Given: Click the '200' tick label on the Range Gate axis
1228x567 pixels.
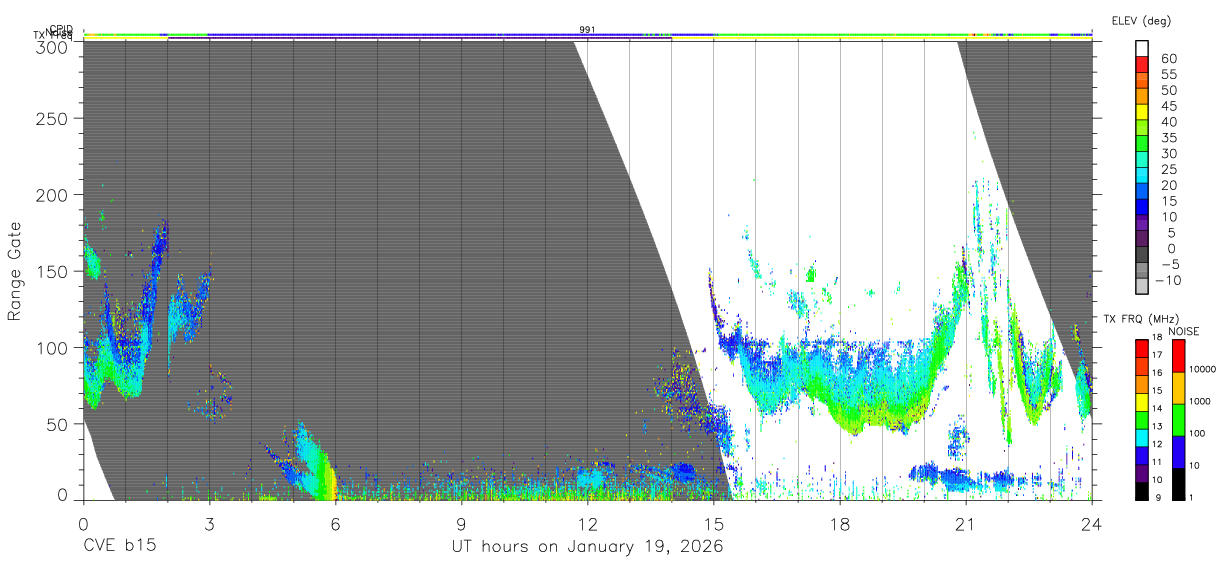Looking at the screenshot, I should coord(53,195).
